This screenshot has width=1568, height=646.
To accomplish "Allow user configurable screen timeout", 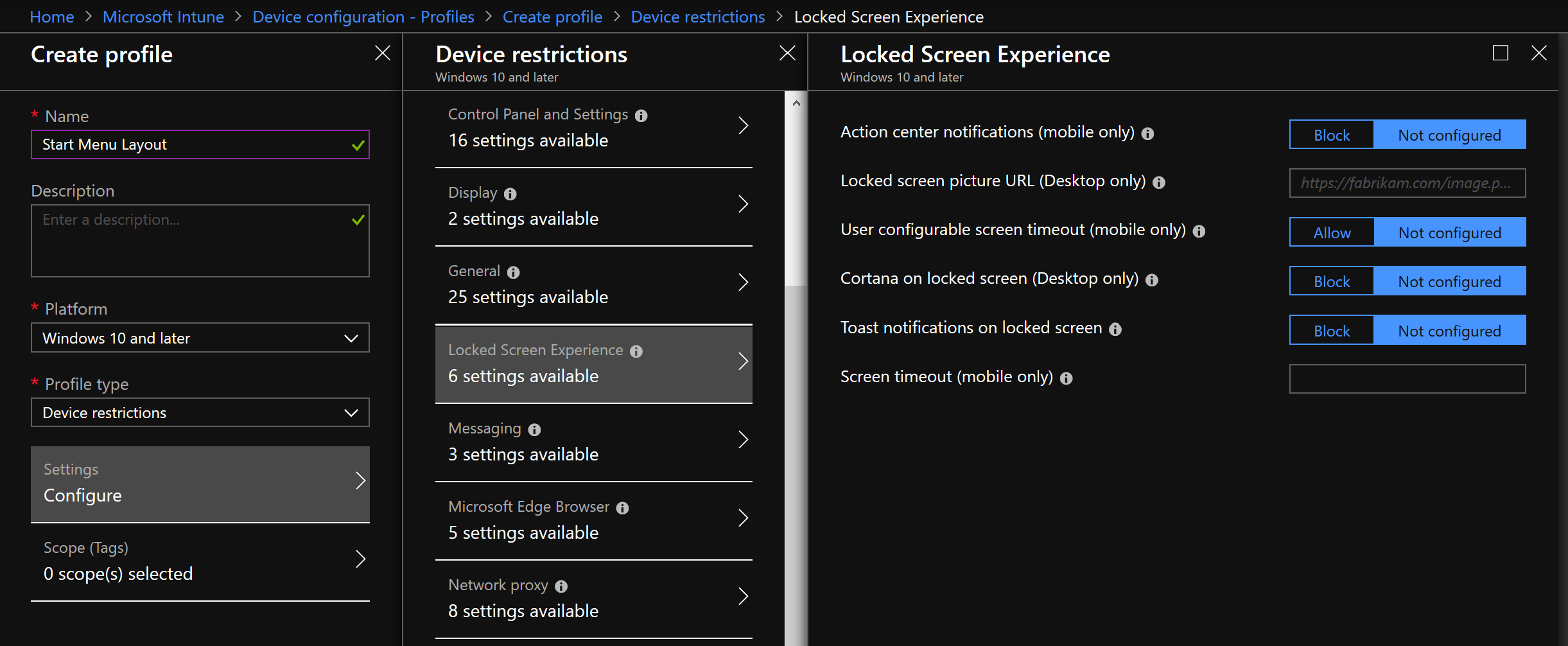I will 1331,232.
